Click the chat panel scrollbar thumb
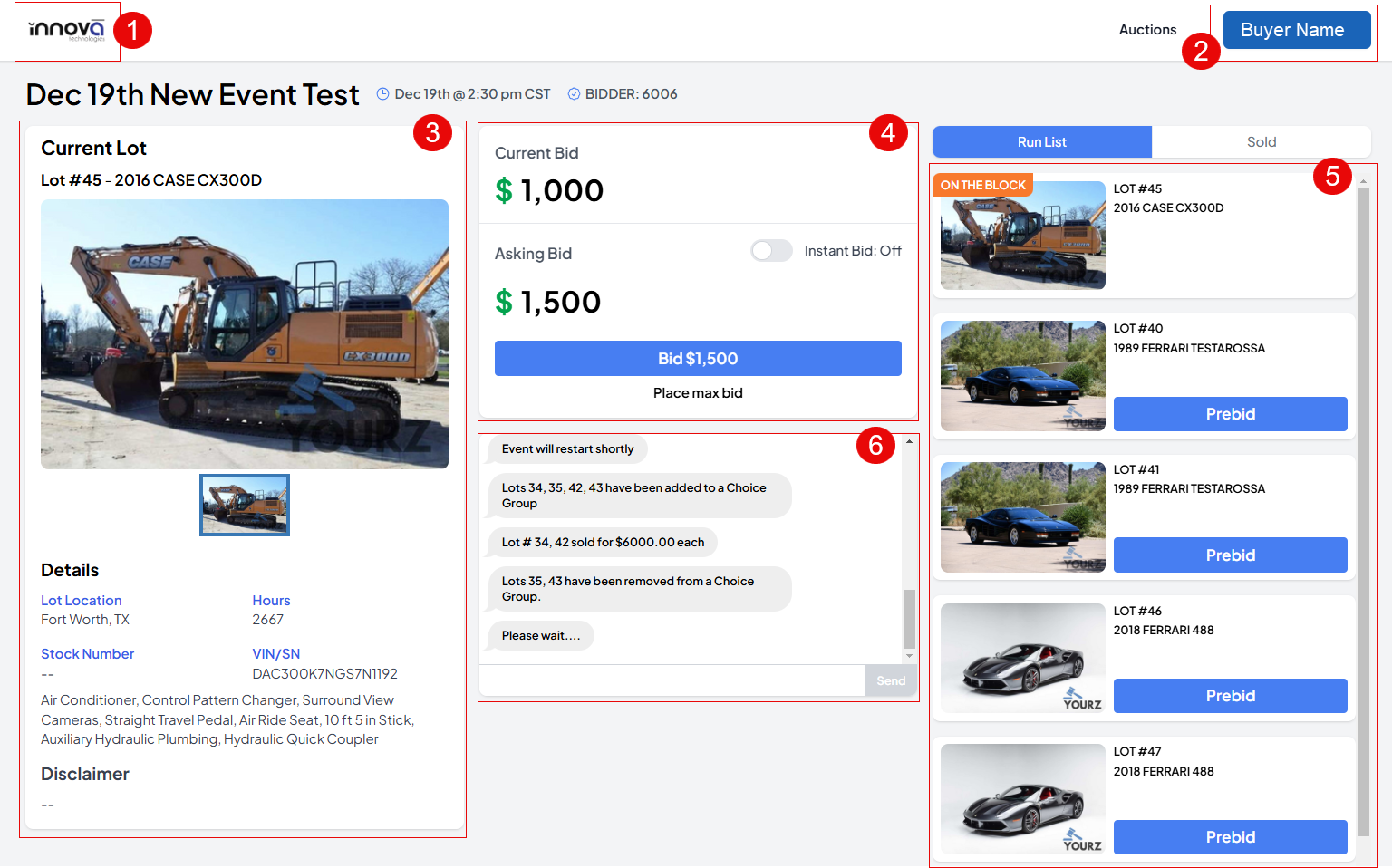 tap(909, 619)
